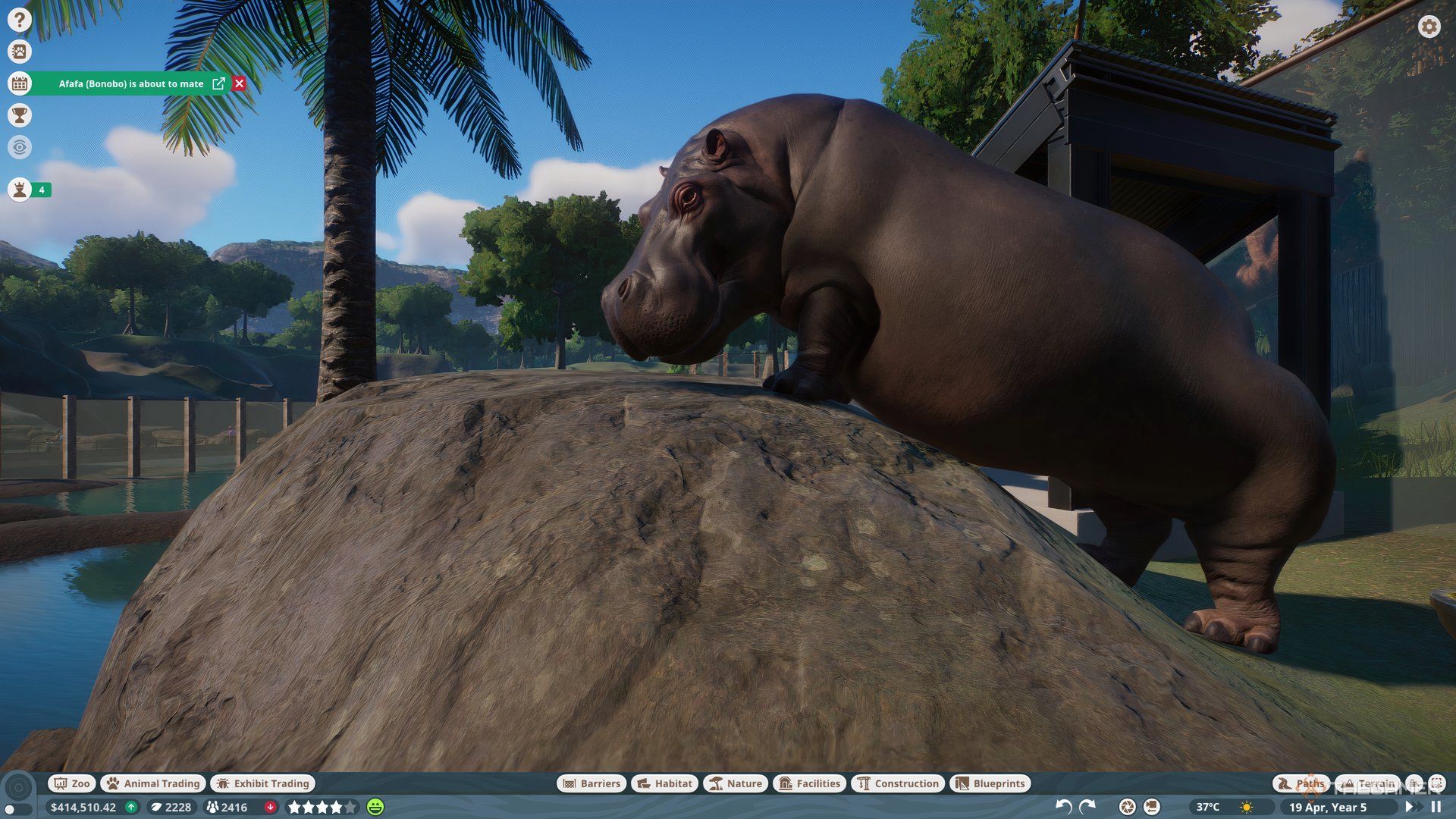
Task: Click the multi-select dashed box icon
Action: point(1436,783)
